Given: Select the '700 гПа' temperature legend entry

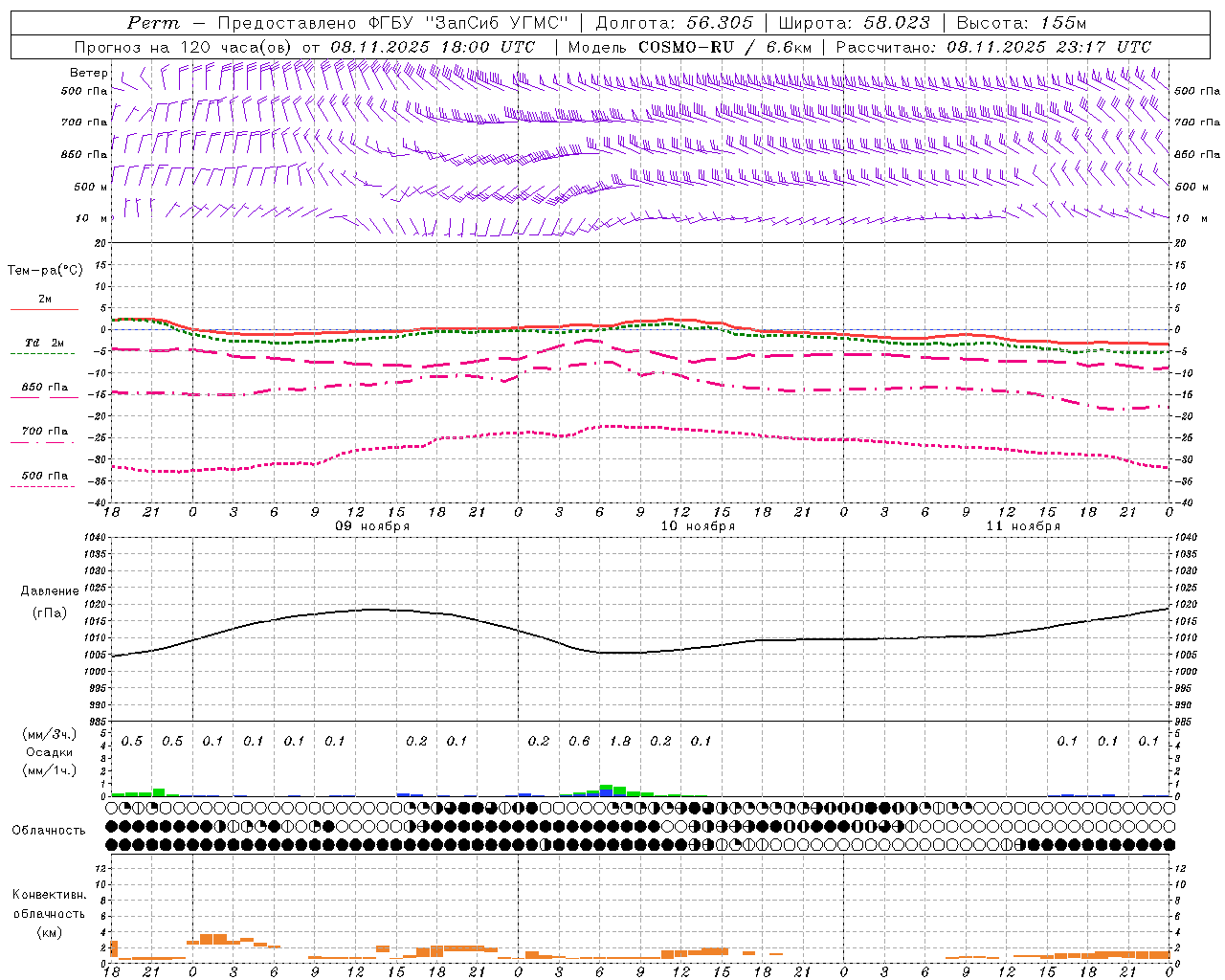Looking at the screenshot, I should point(45,432).
